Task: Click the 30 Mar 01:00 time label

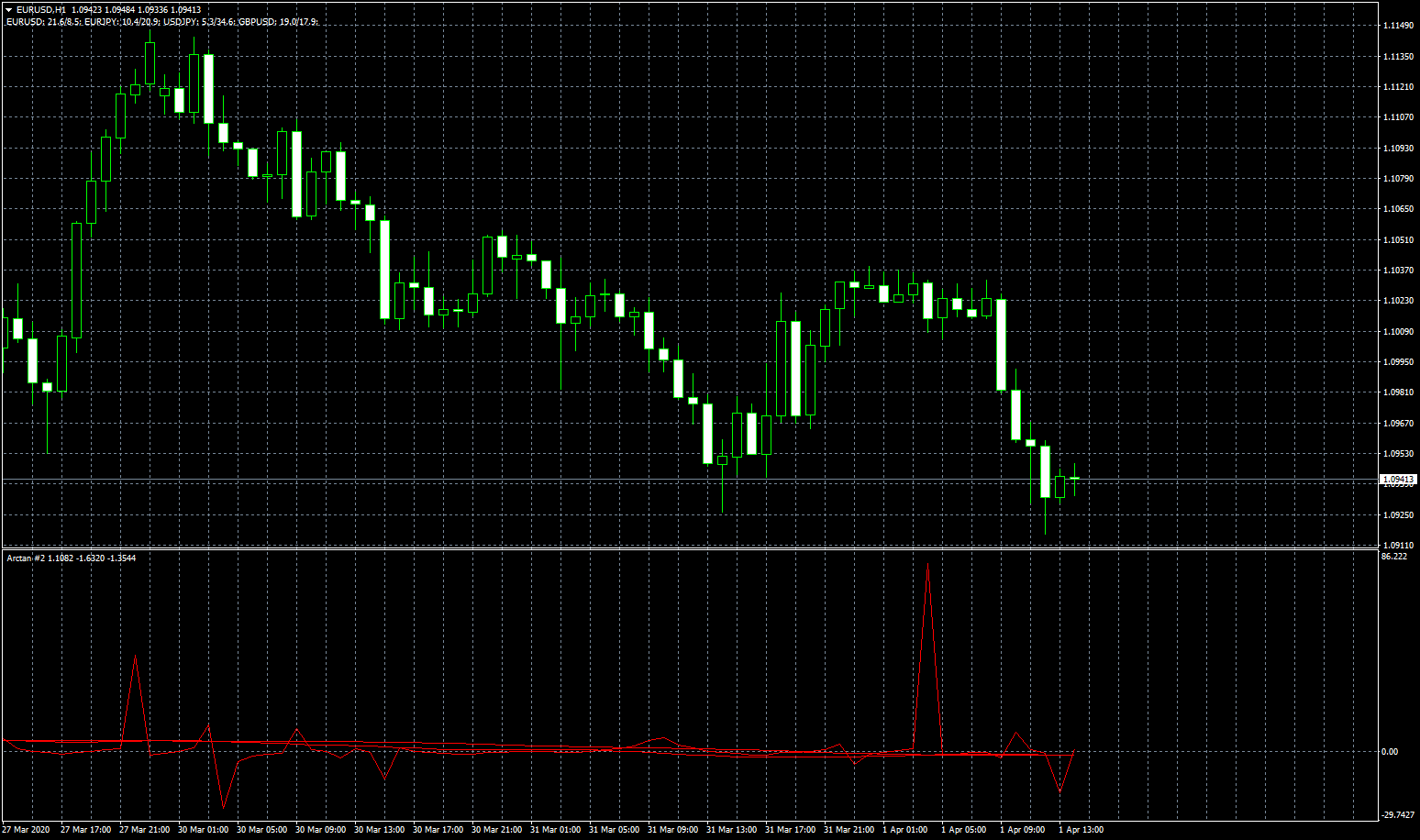Action: 203,830
